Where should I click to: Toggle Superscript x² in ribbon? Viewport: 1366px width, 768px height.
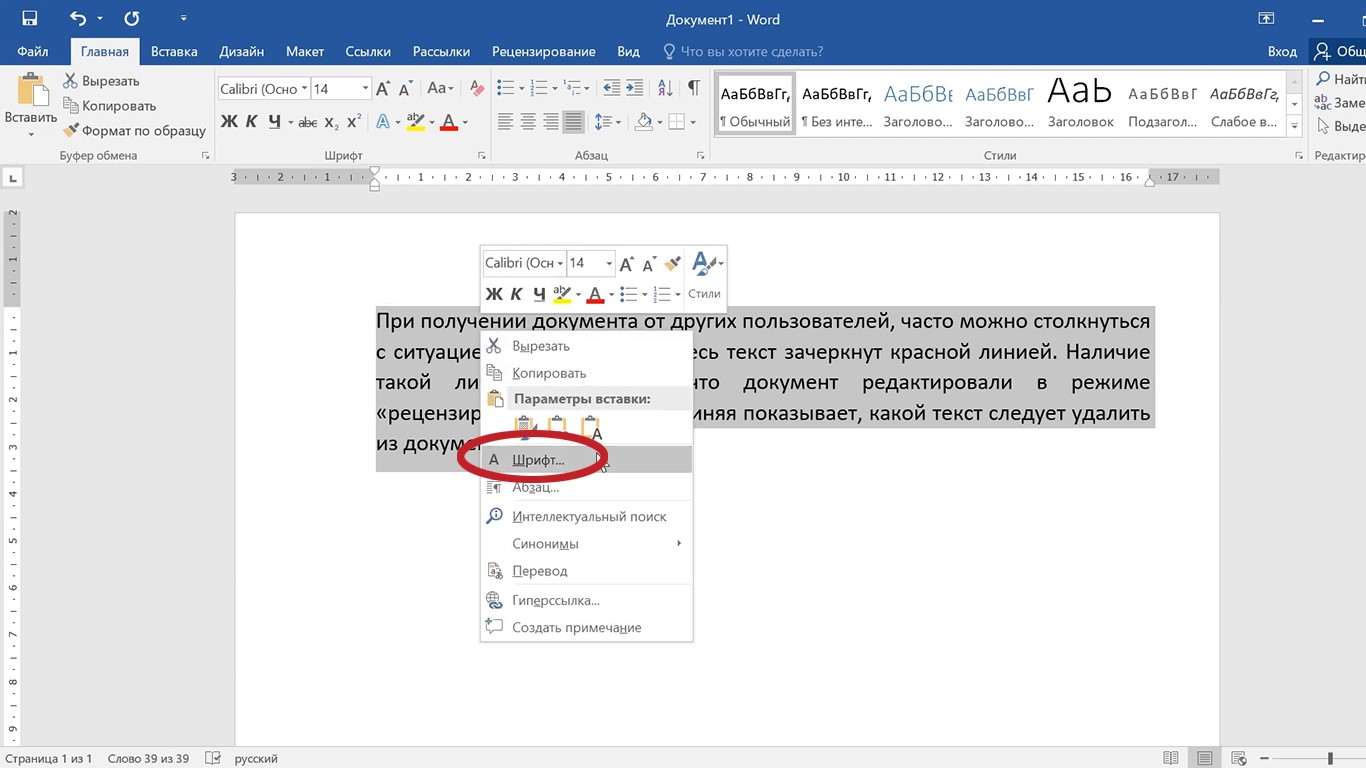click(354, 122)
